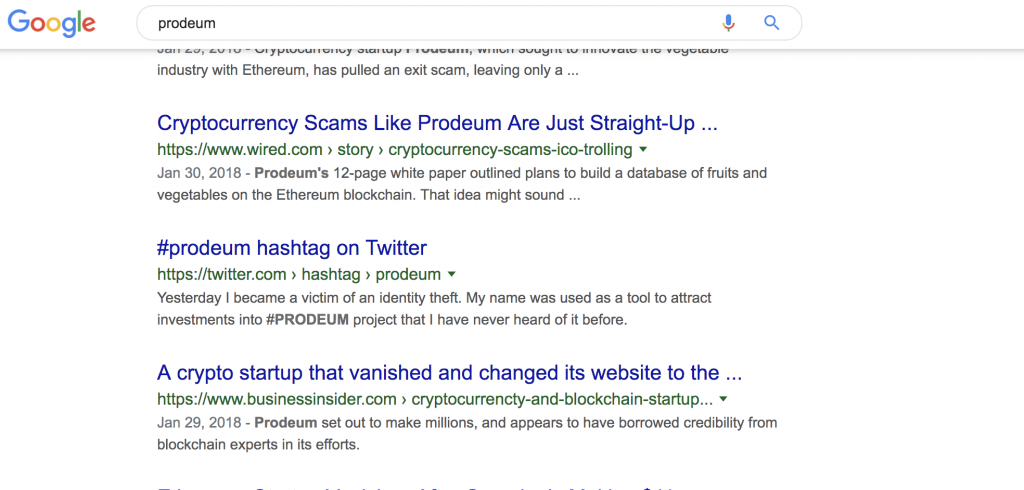Image resolution: width=1024 pixels, height=490 pixels.
Task: Expand dropdown arrow beside wired.com URL
Action: [x=643, y=150]
